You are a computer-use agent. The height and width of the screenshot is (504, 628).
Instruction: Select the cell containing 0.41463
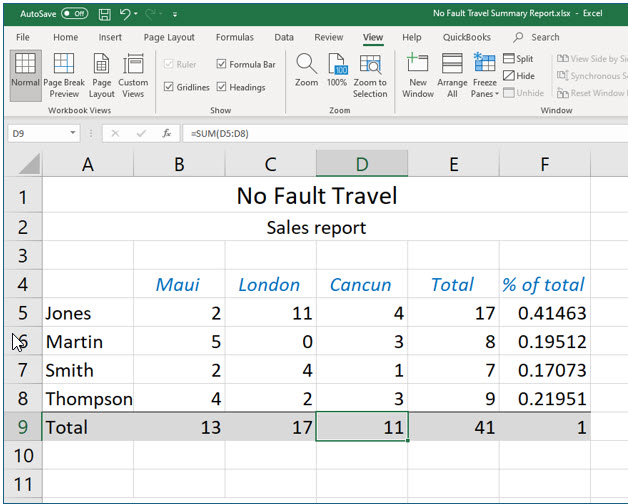click(545, 312)
